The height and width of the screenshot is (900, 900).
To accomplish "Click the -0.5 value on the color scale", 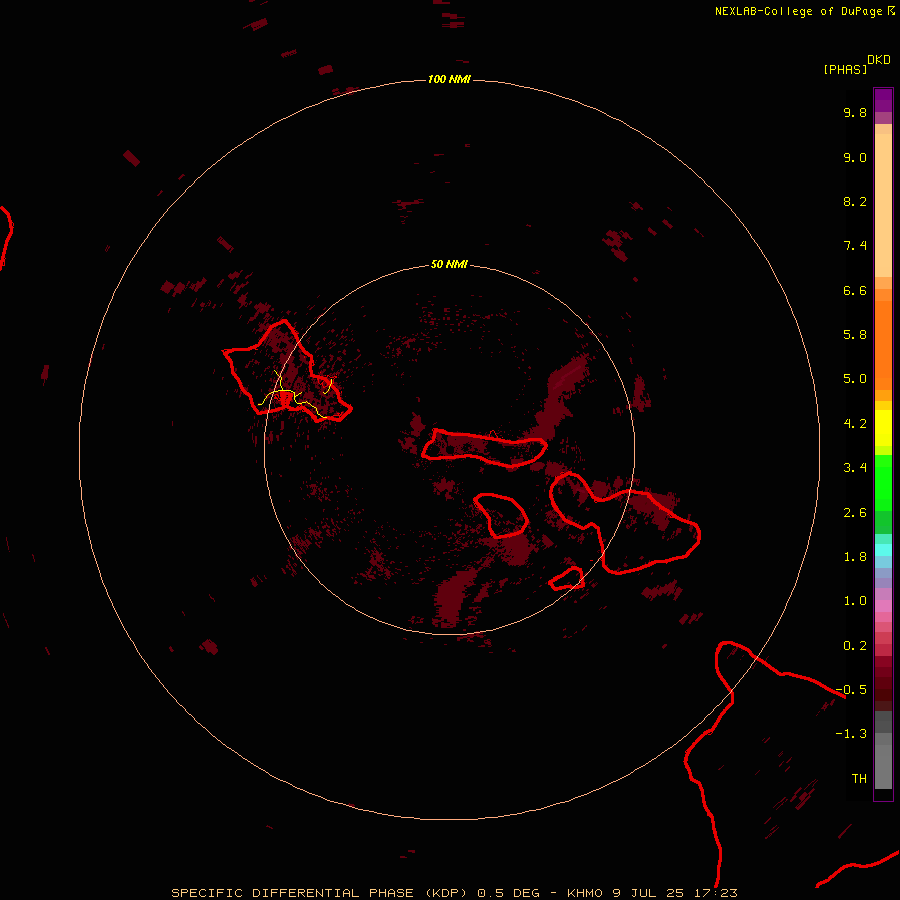I will (851, 690).
